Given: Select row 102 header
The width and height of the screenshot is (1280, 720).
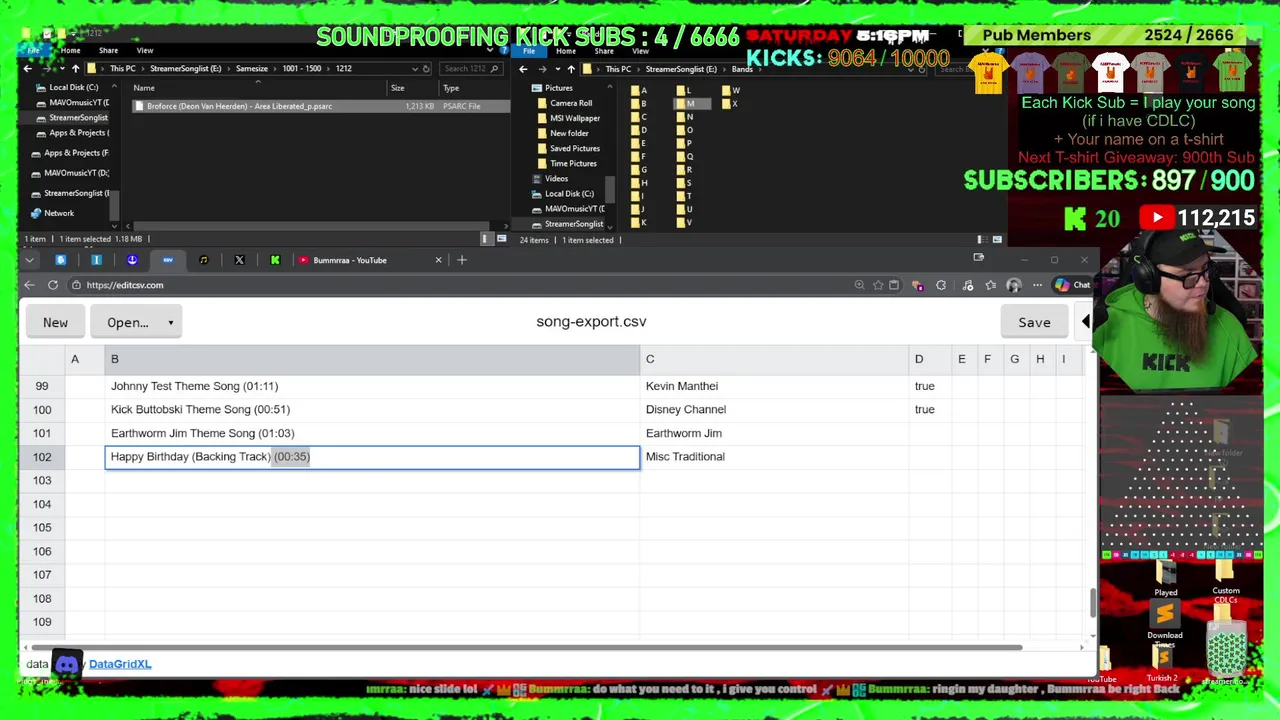Looking at the screenshot, I should click(x=42, y=457).
